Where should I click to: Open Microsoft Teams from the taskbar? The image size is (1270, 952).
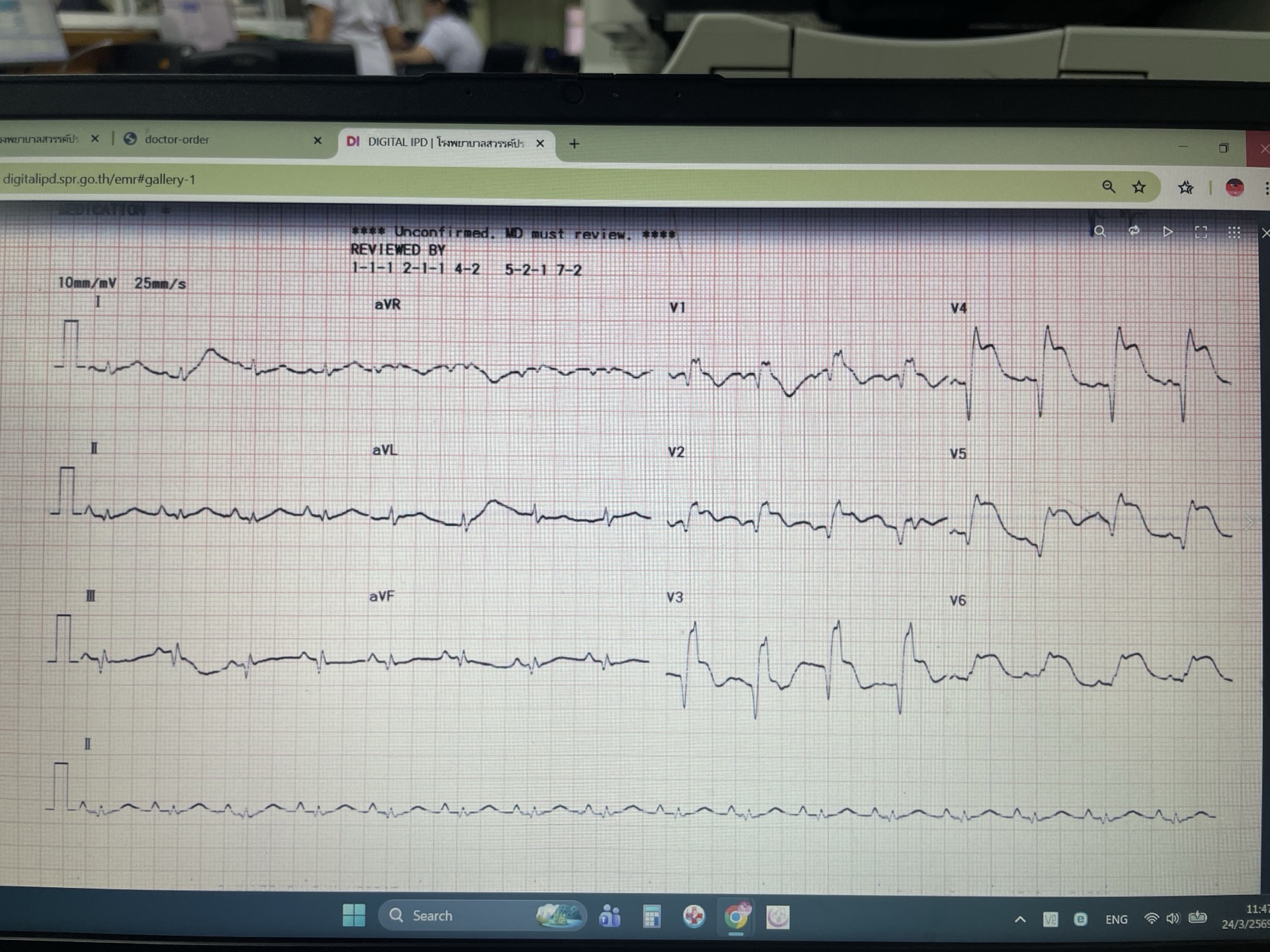click(610, 916)
